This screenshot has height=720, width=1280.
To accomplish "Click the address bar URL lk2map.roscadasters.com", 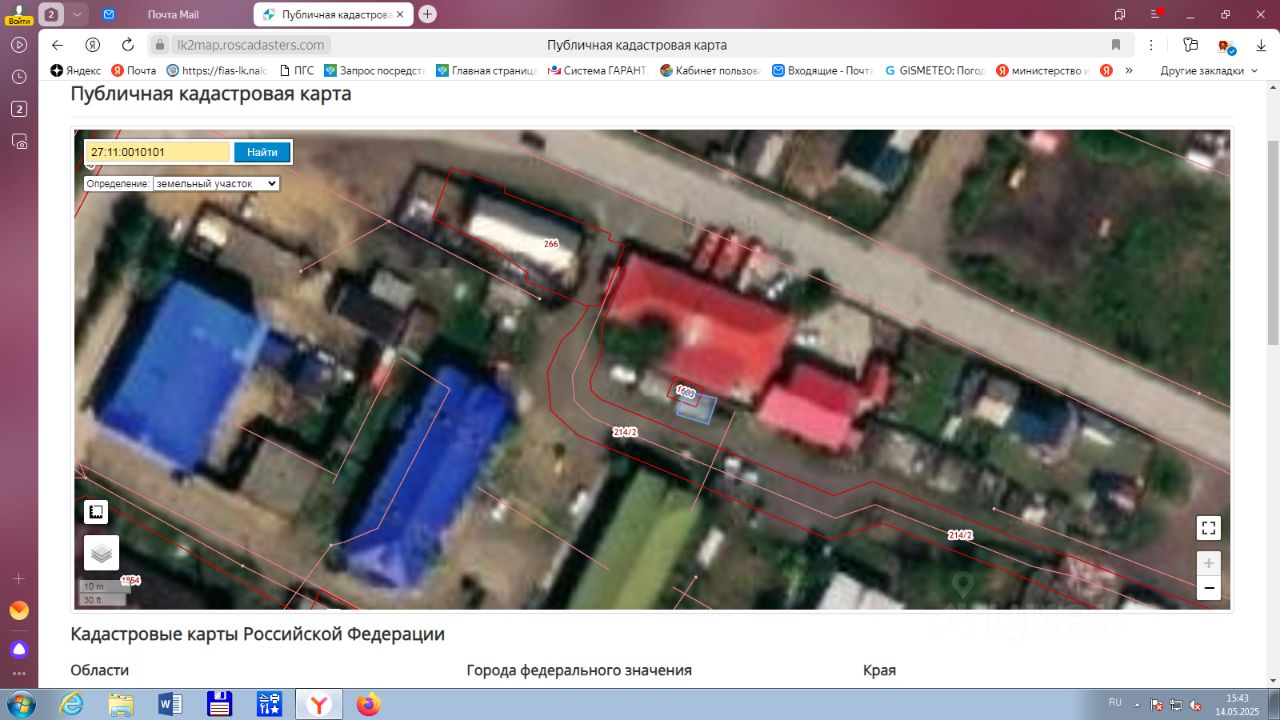I will 250,45.
